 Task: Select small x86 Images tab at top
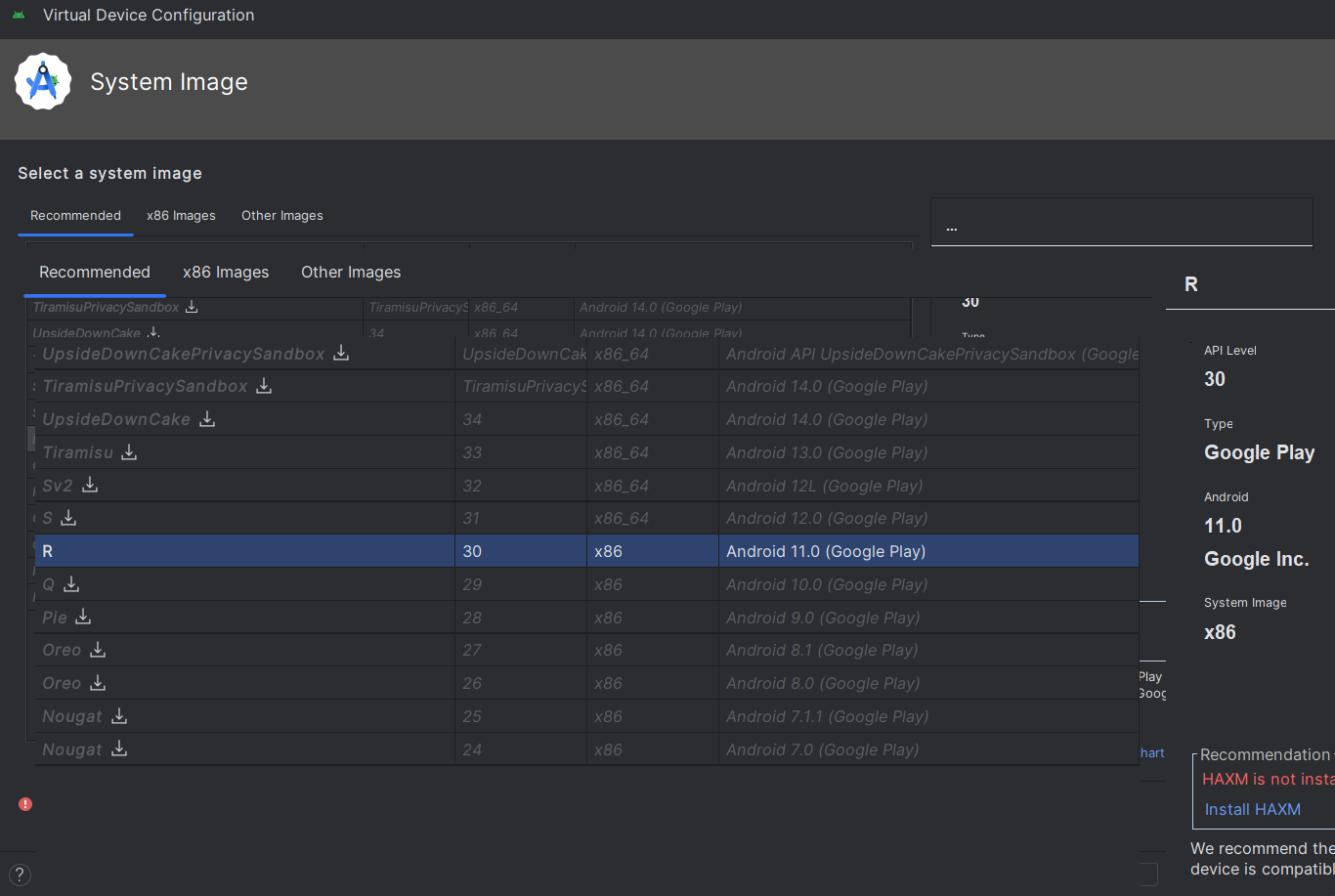(181, 215)
